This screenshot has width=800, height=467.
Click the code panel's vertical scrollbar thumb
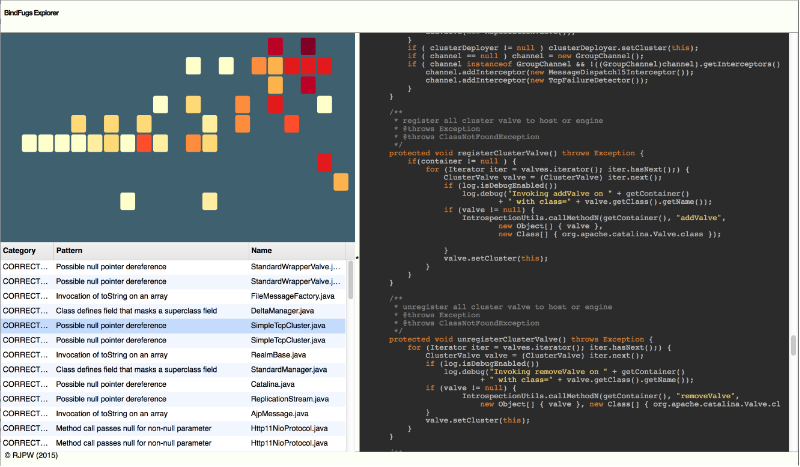tap(793, 346)
